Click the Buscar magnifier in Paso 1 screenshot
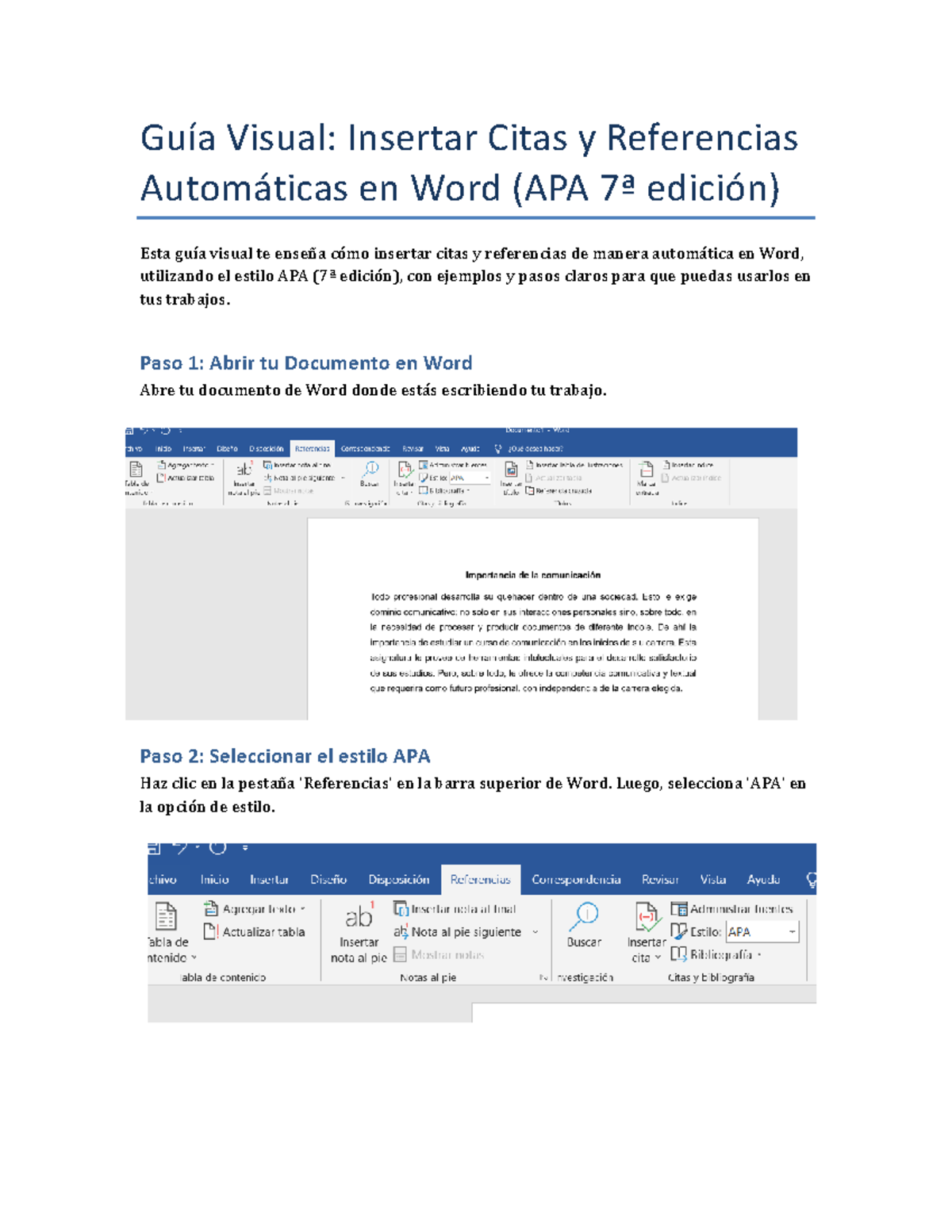952x1232 pixels. (x=370, y=469)
